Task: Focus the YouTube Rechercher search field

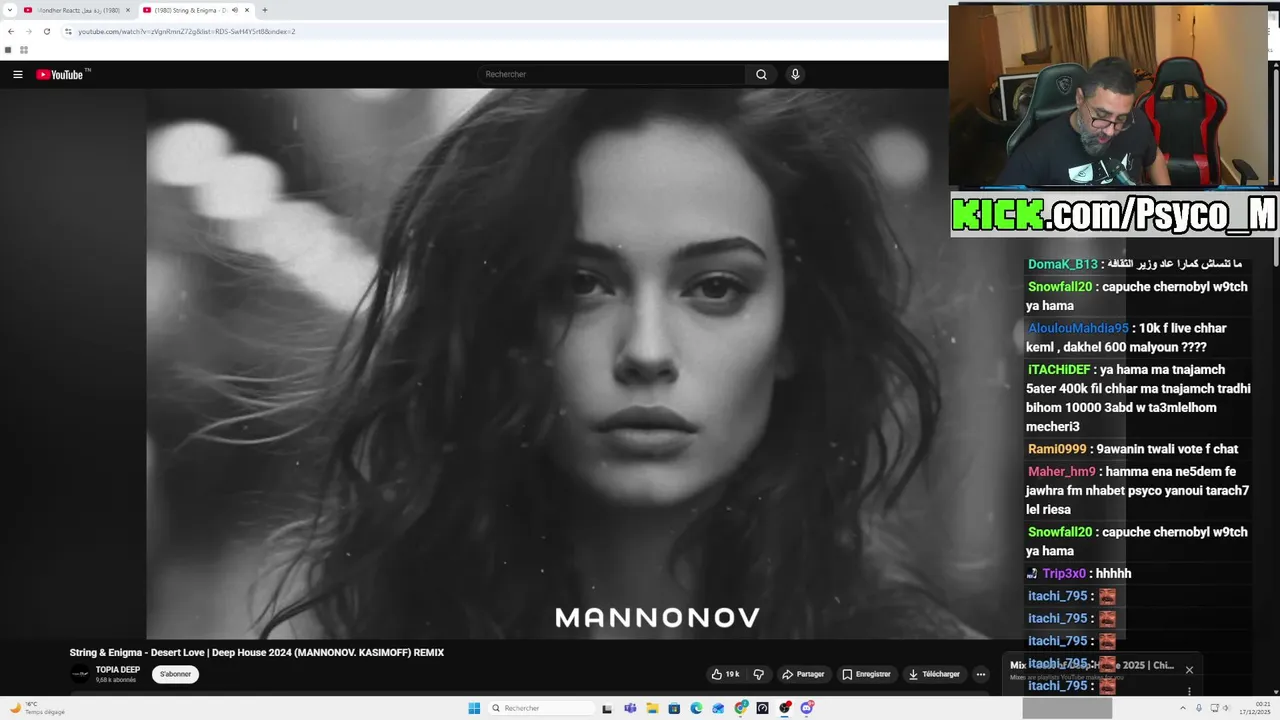Action: [x=611, y=74]
